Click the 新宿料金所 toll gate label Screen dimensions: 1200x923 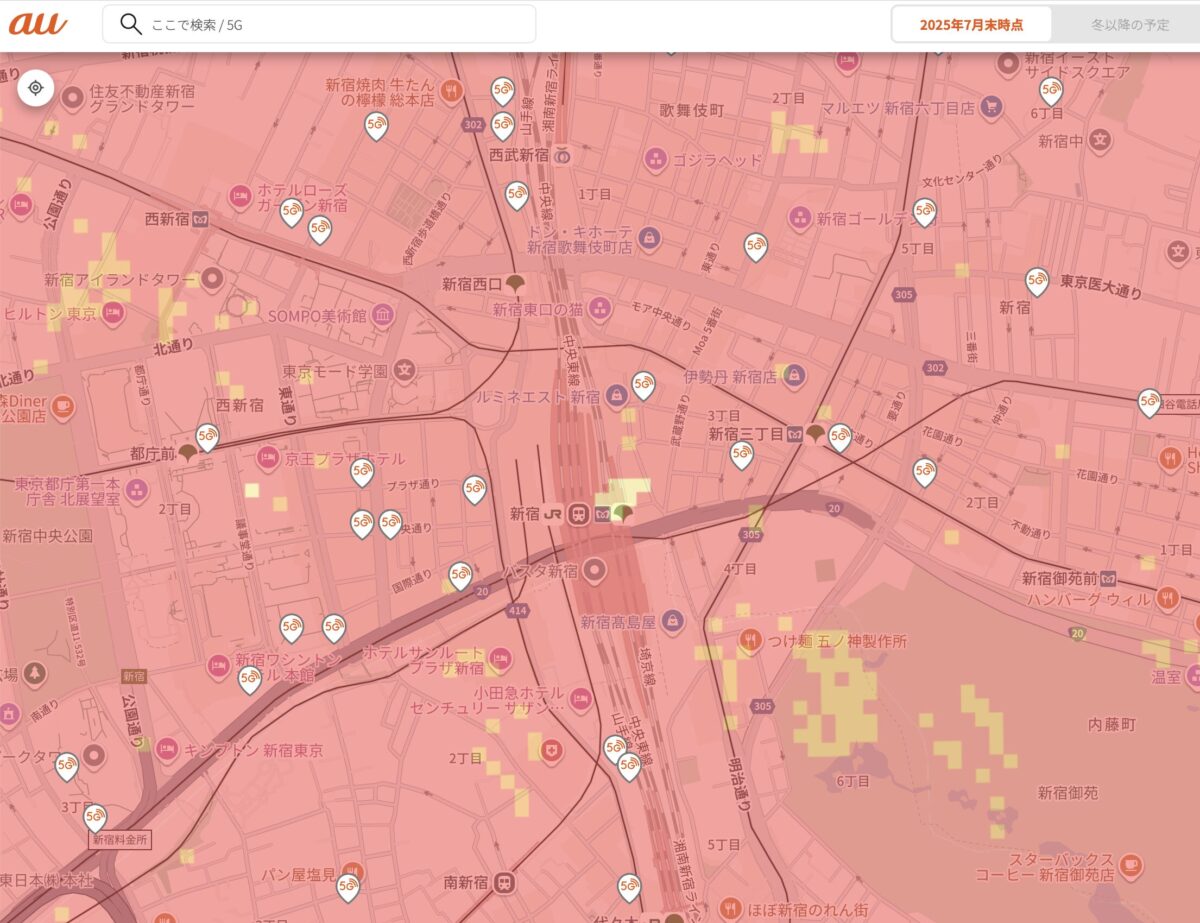click(119, 840)
